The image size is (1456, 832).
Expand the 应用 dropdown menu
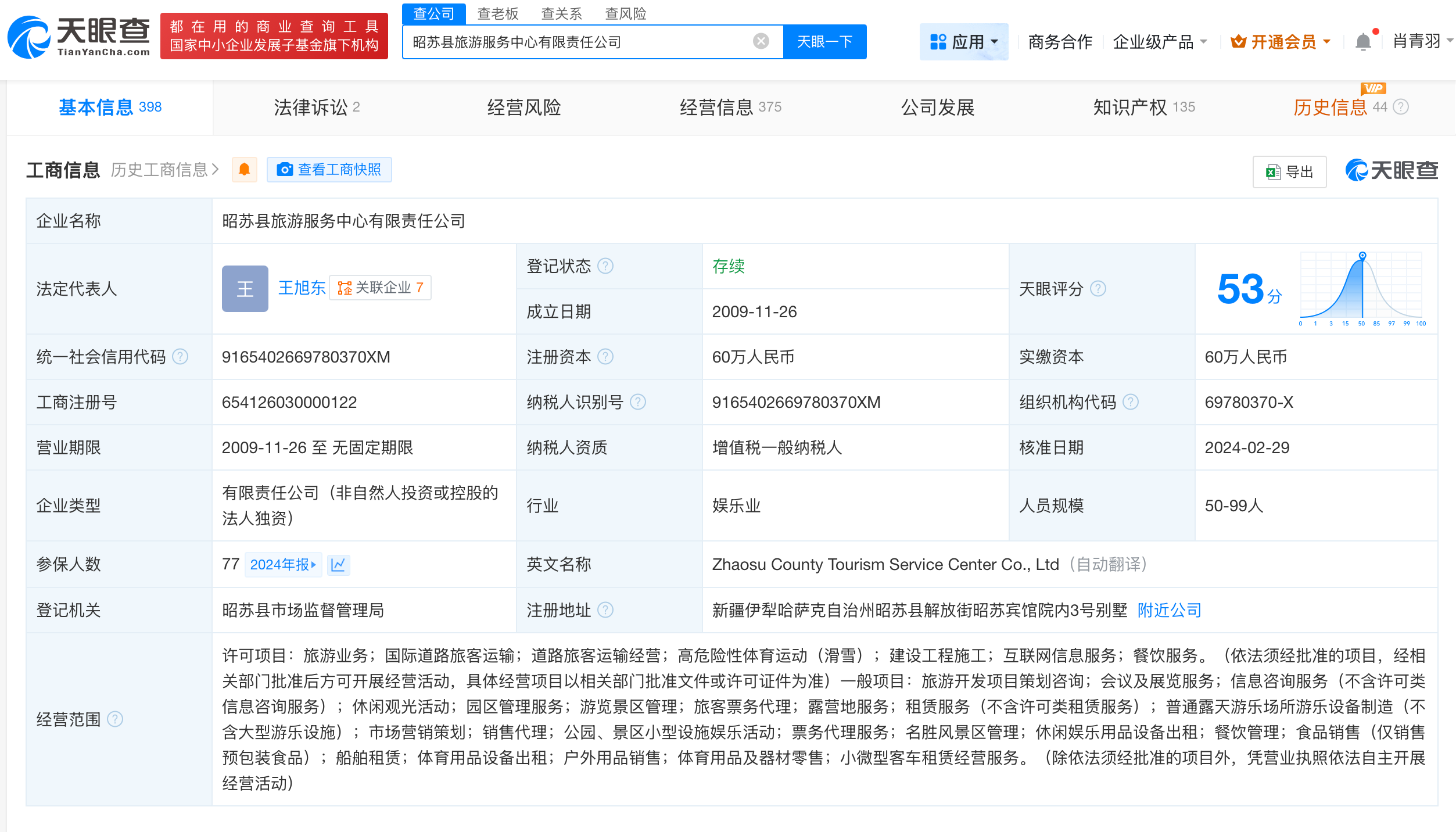964,42
